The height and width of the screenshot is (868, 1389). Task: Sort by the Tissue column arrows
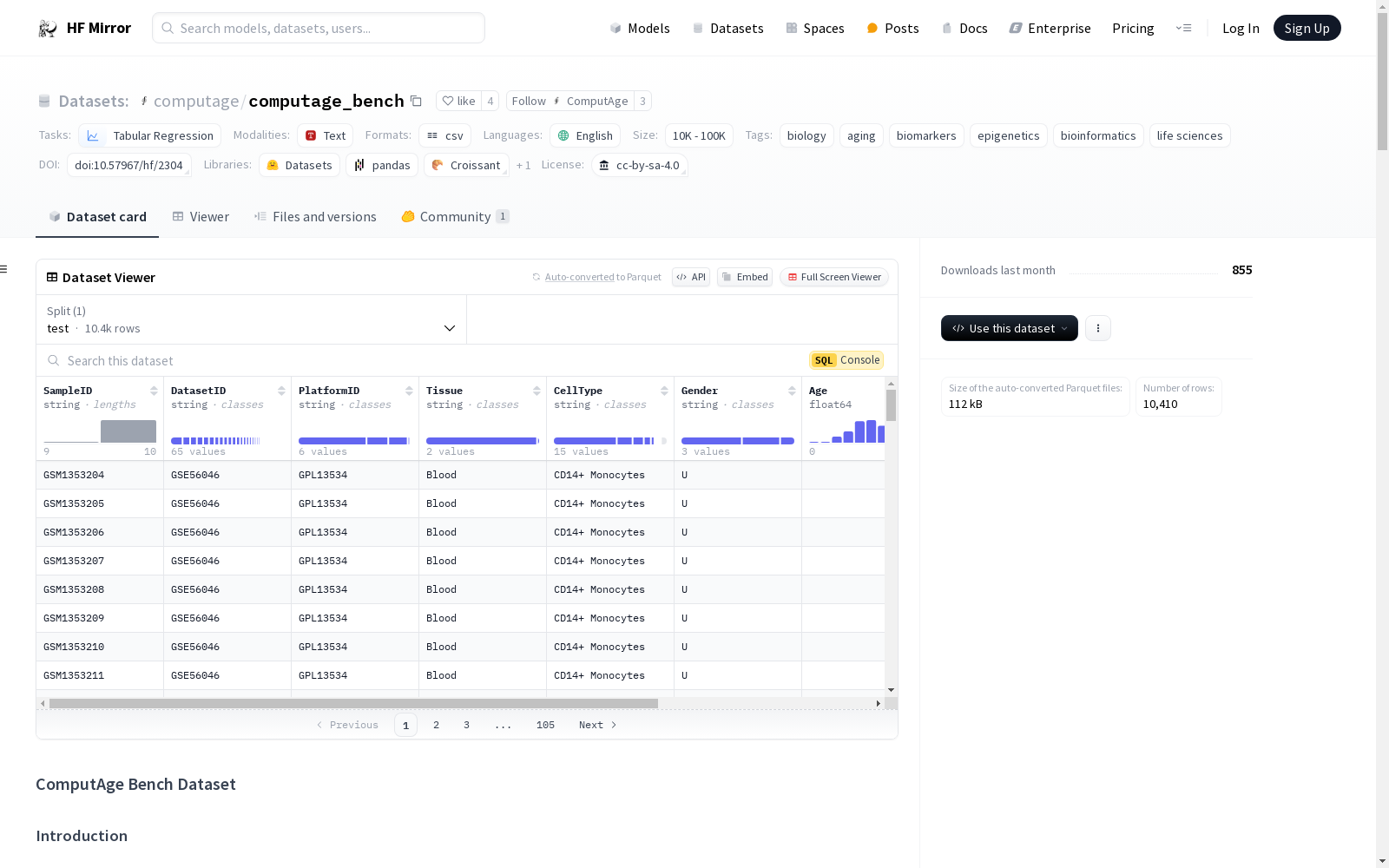(x=537, y=391)
